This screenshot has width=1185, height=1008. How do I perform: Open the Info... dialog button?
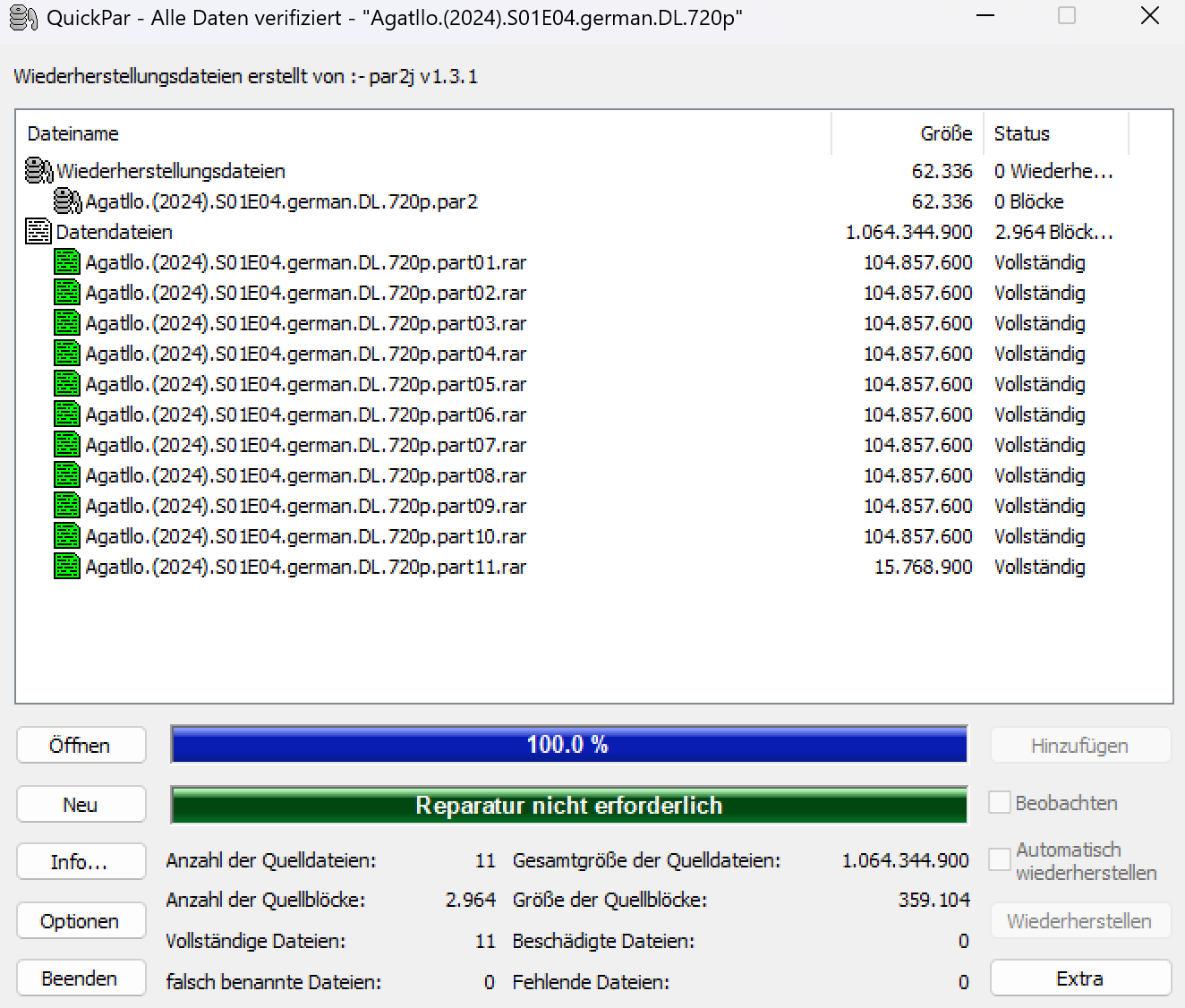pyautogui.click(x=81, y=862)
